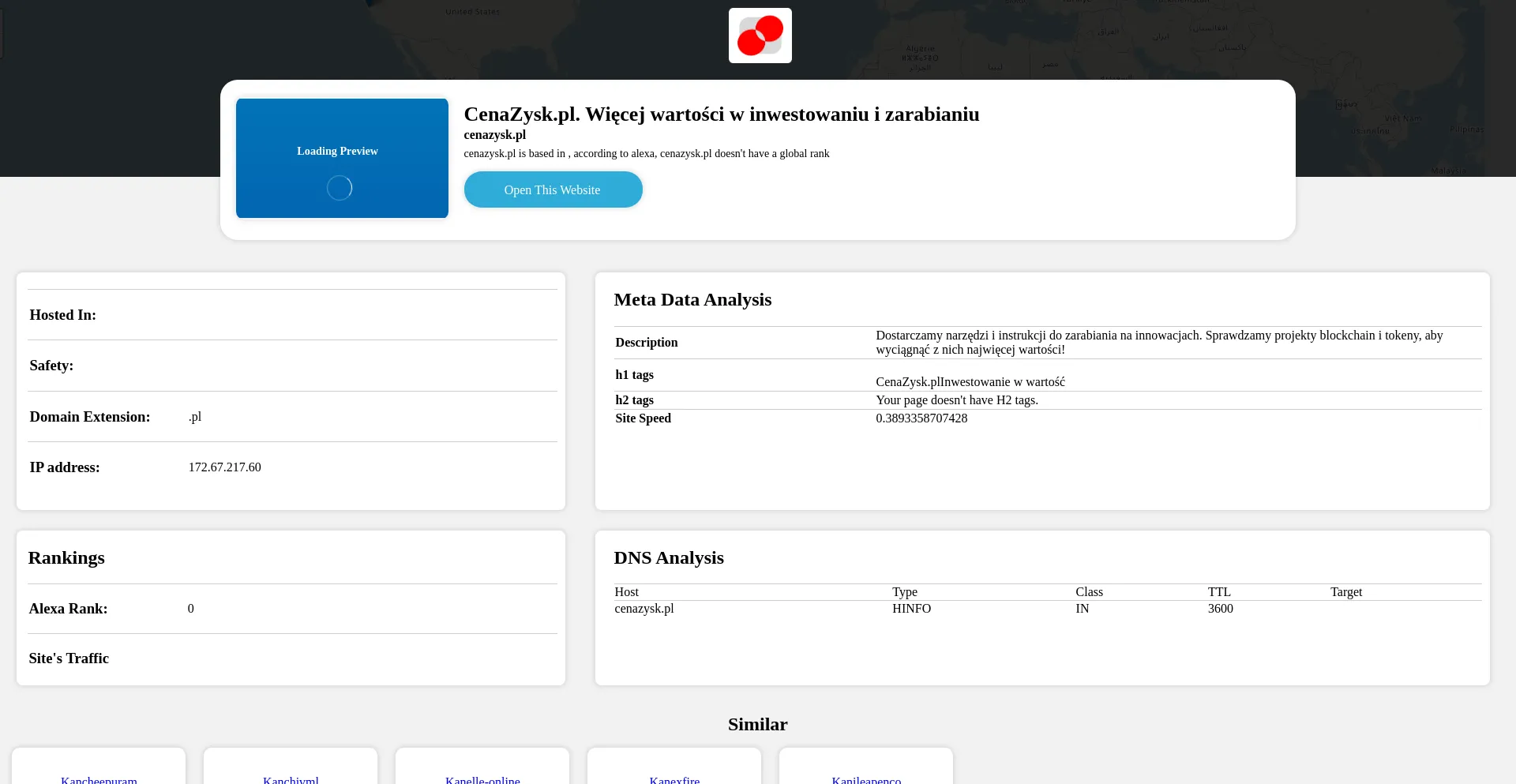Image resolution: width=1516 pixels, height=784 pixels.
Task: Click the DNS TTL cell 3600
Action: [x=1220, y=609]
